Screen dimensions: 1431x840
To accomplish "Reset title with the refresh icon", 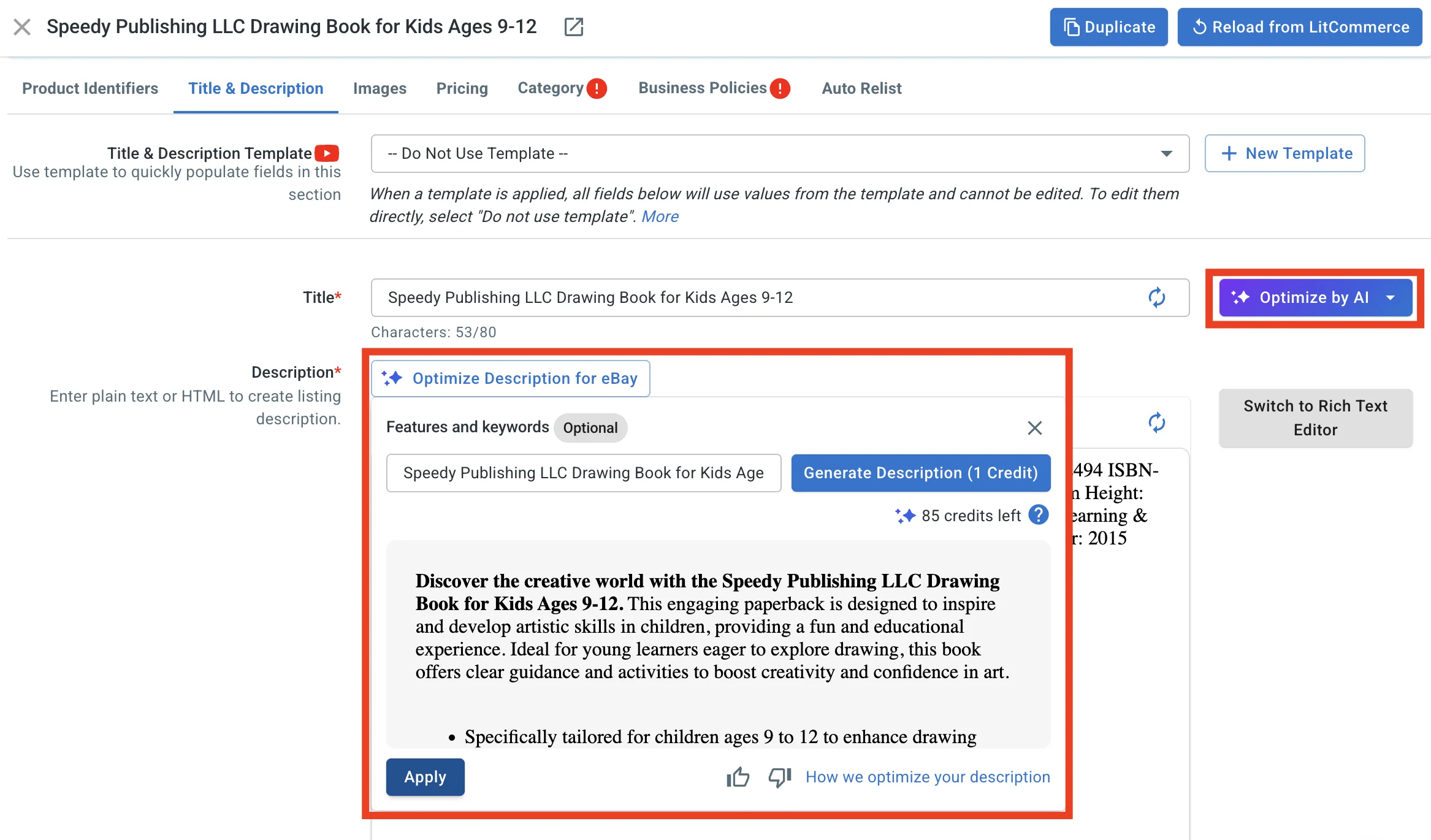I will pos(1156,297).
